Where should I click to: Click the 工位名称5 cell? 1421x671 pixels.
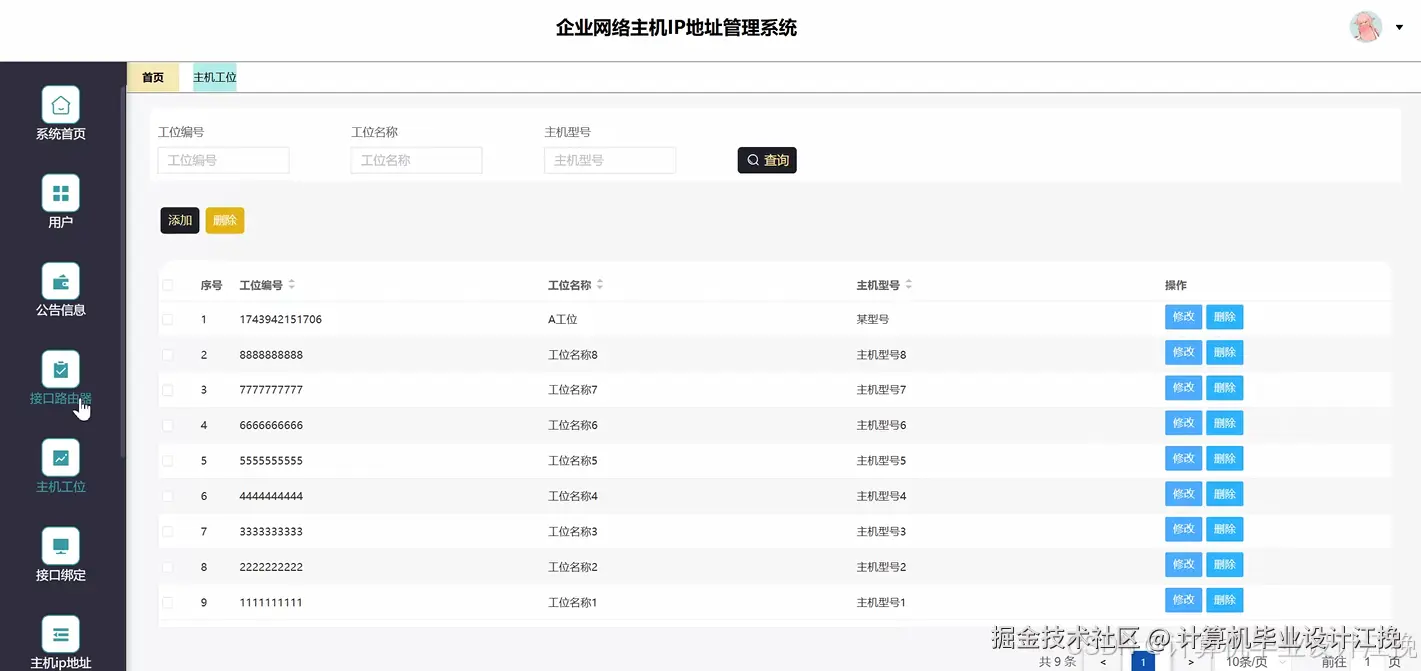573,461
